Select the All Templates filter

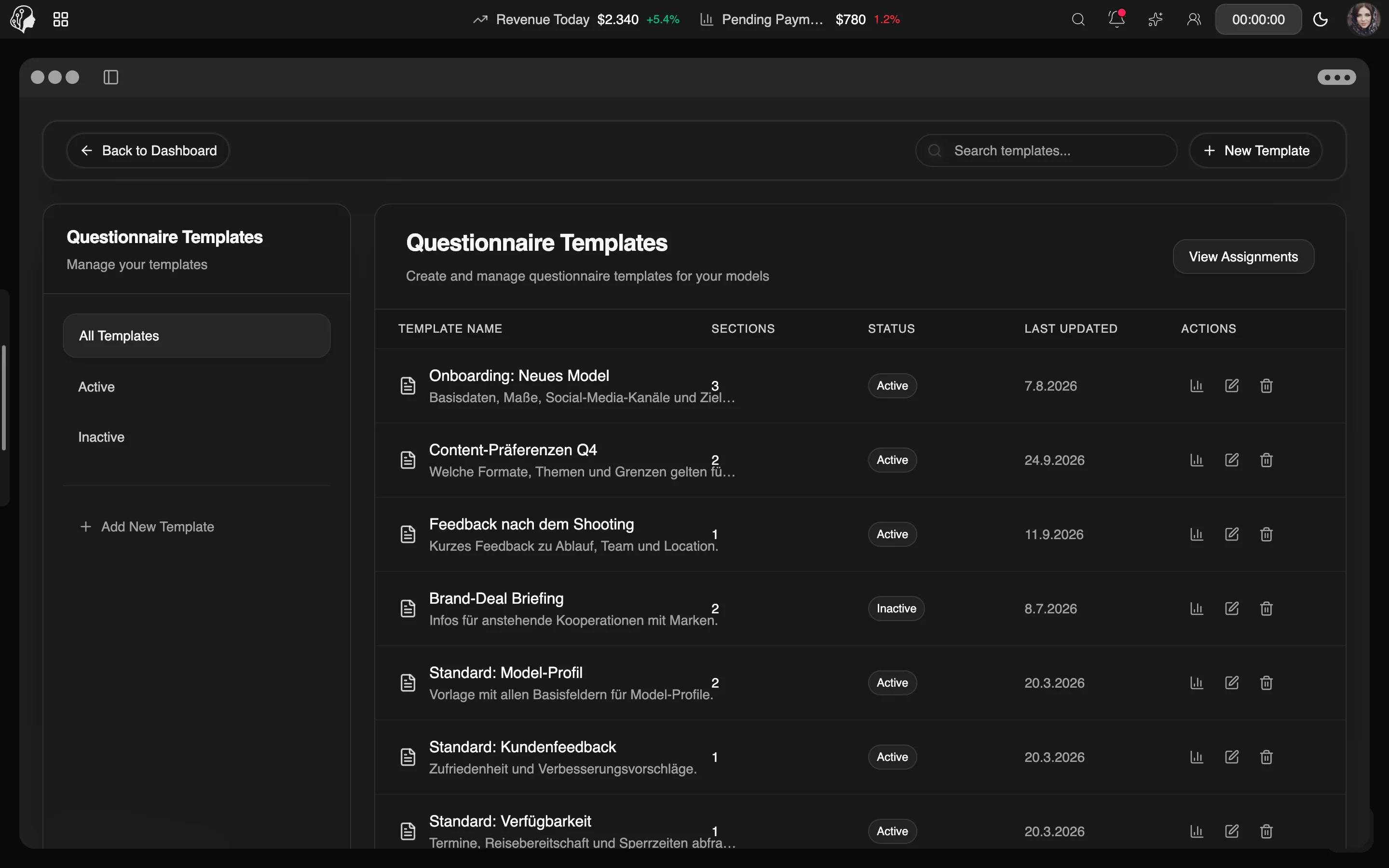[197, 336]
